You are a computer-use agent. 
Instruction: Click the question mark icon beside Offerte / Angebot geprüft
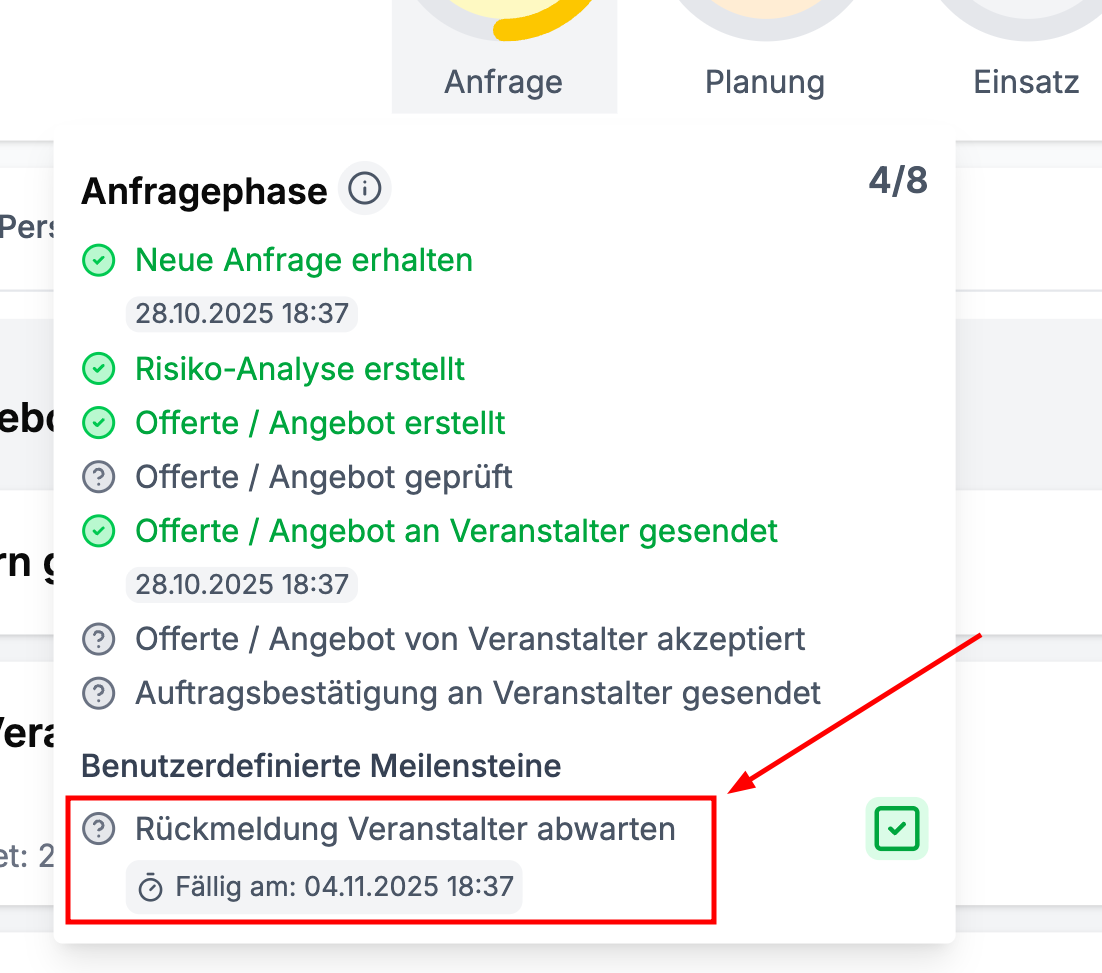(98, 477)
